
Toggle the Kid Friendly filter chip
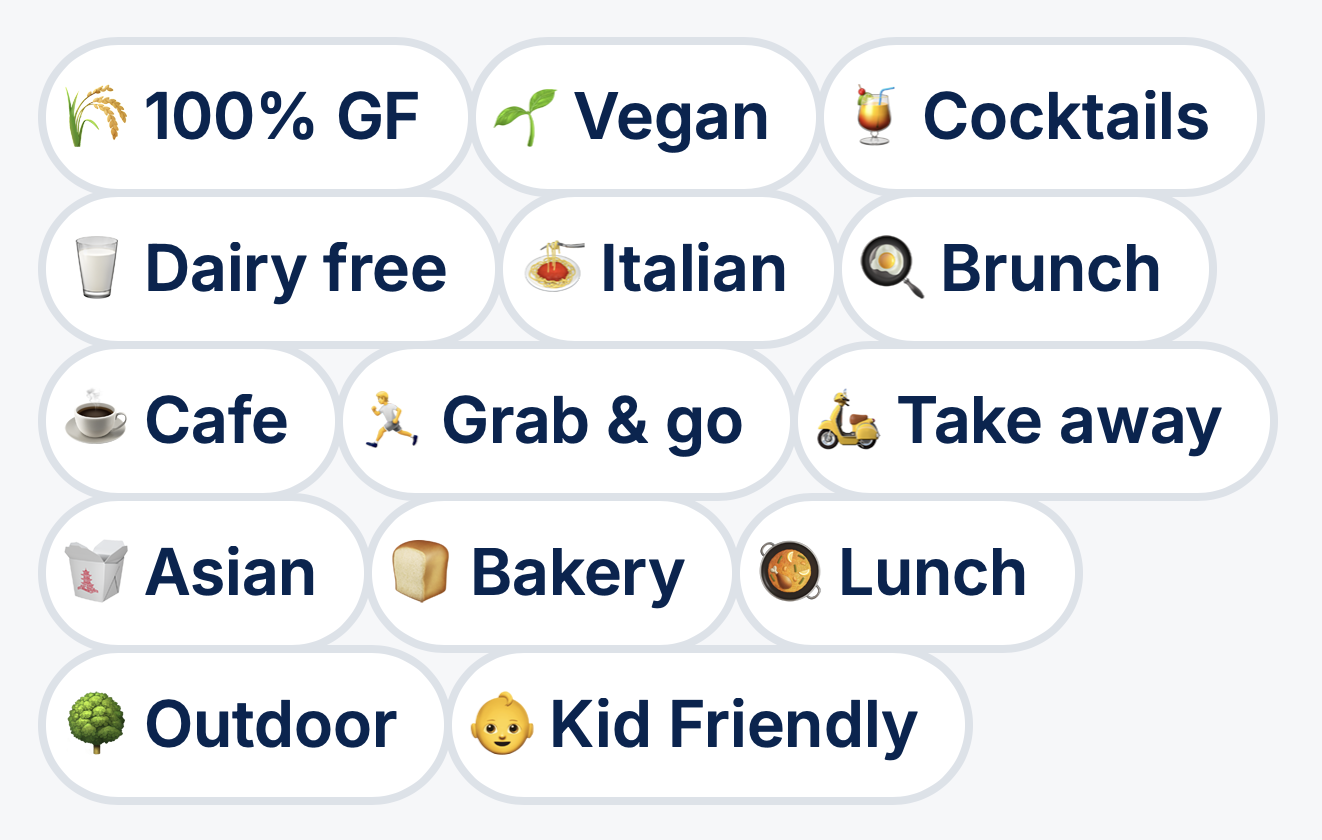709,724
